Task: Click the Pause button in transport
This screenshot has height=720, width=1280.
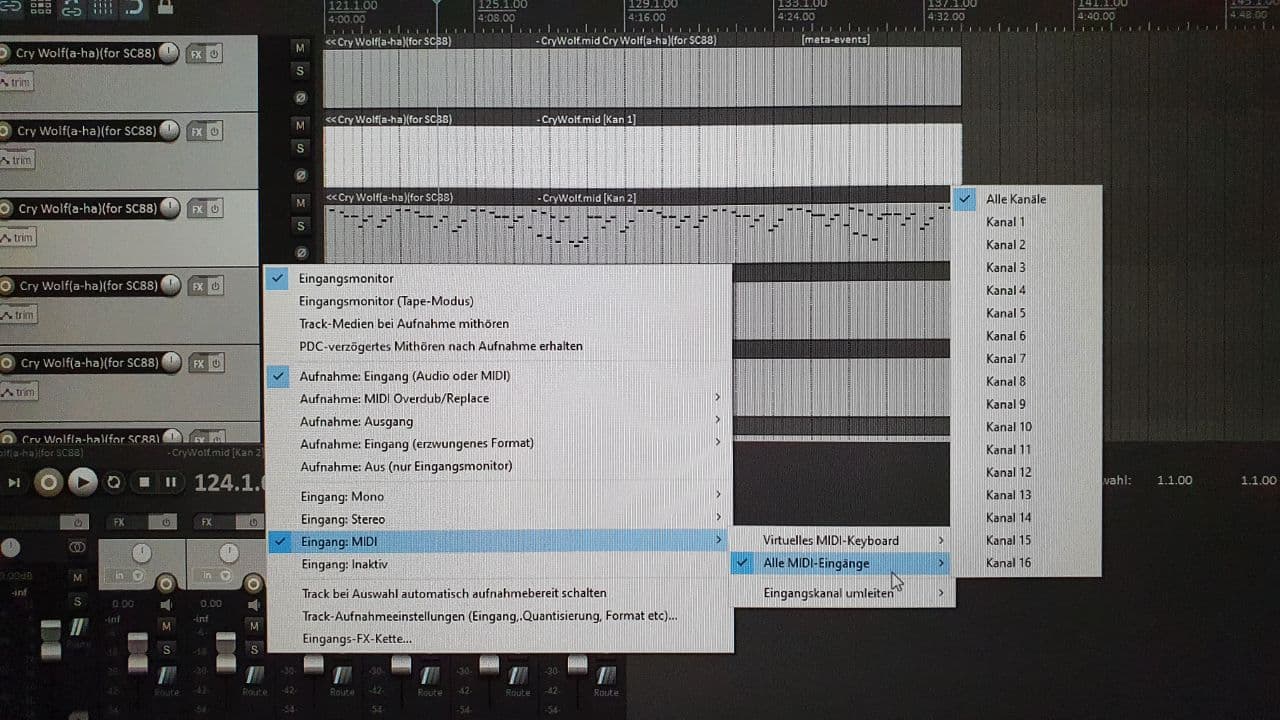Action: (171, 482)
